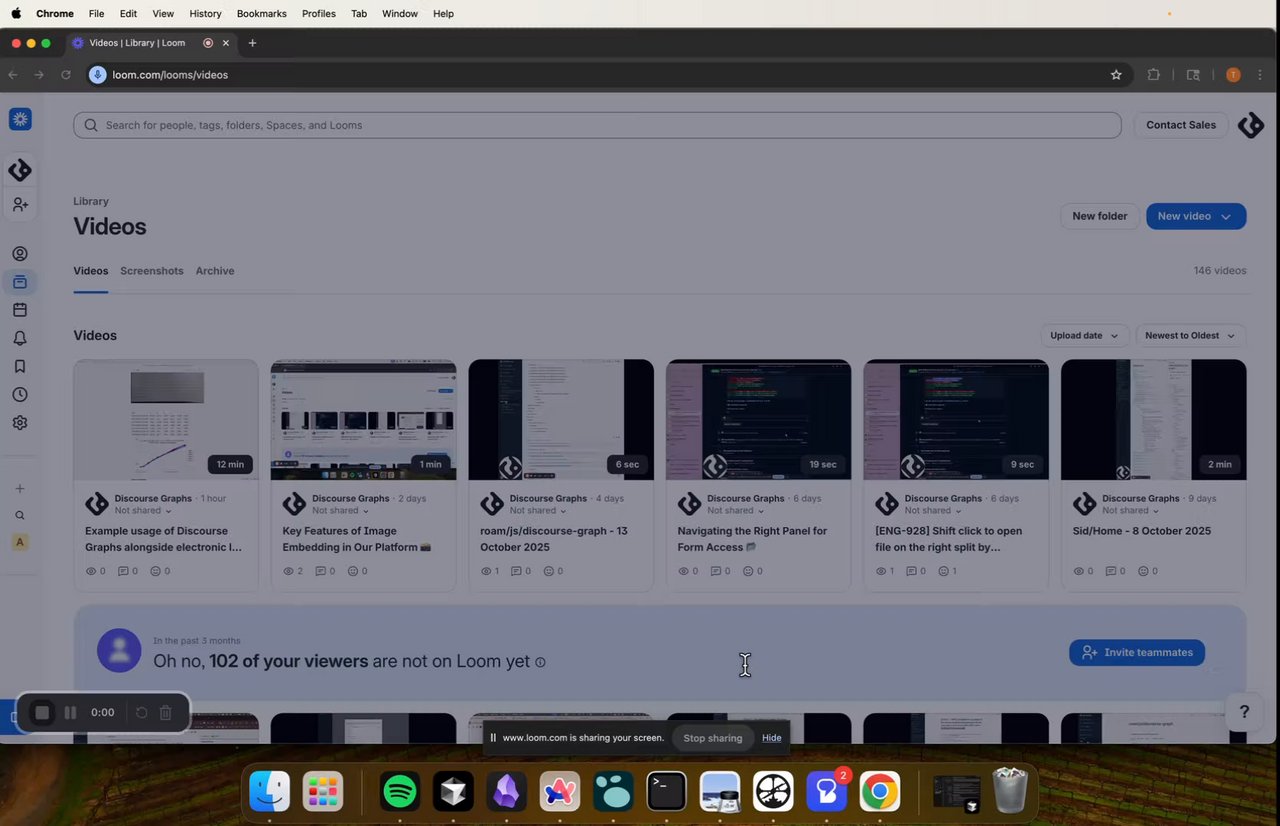Restart the recording using the restart icon
This screenshot has height=826, width=1280.
141,713
